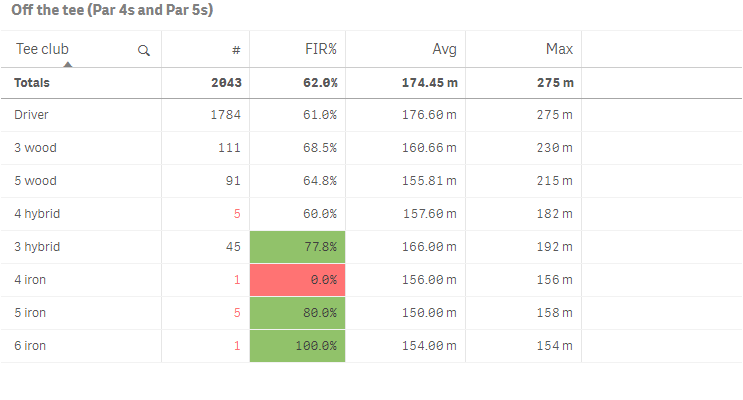The image size is (743, 400).
Task: Click the green 100.0% FIR cell
Action: click(x=297, y=346)
